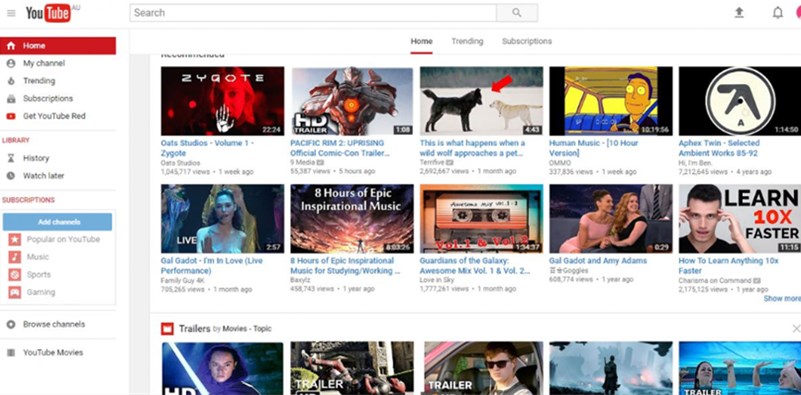Open the upload arrow icon
Screen dimensions: 801x395
click(x=739, y=13)
